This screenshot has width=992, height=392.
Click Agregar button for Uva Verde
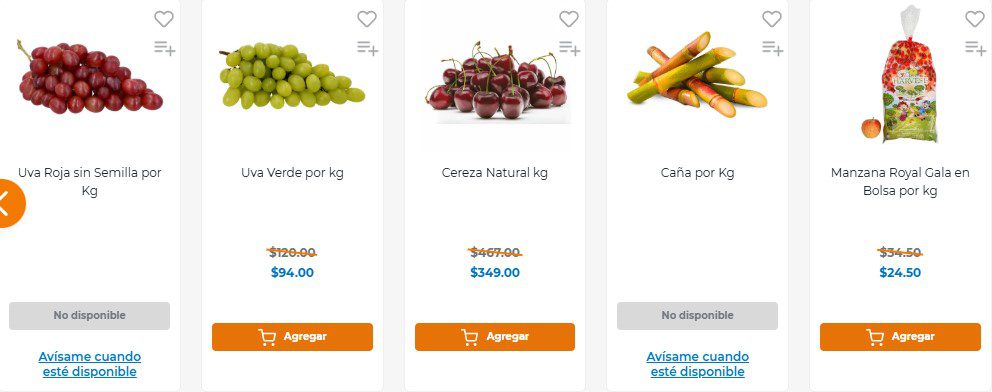tap(292, 337)
